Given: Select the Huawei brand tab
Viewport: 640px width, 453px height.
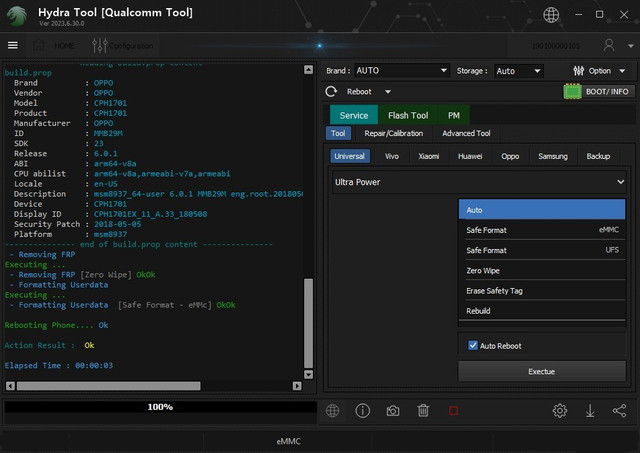Looking at the screenshot, I should pos(470,156).
